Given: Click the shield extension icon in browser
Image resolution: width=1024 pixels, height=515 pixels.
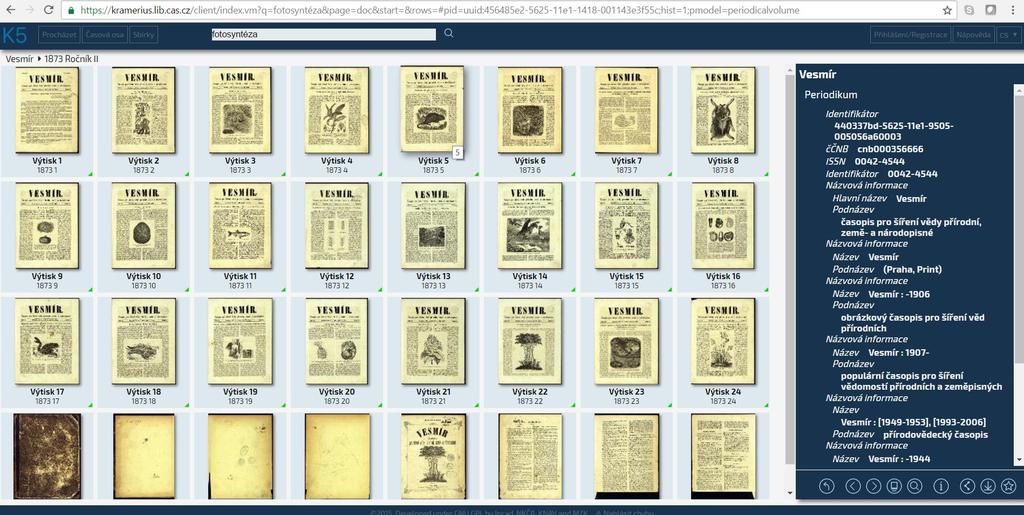Looking at the screenshot, I should pyautogui.click(x=990, y=10).
